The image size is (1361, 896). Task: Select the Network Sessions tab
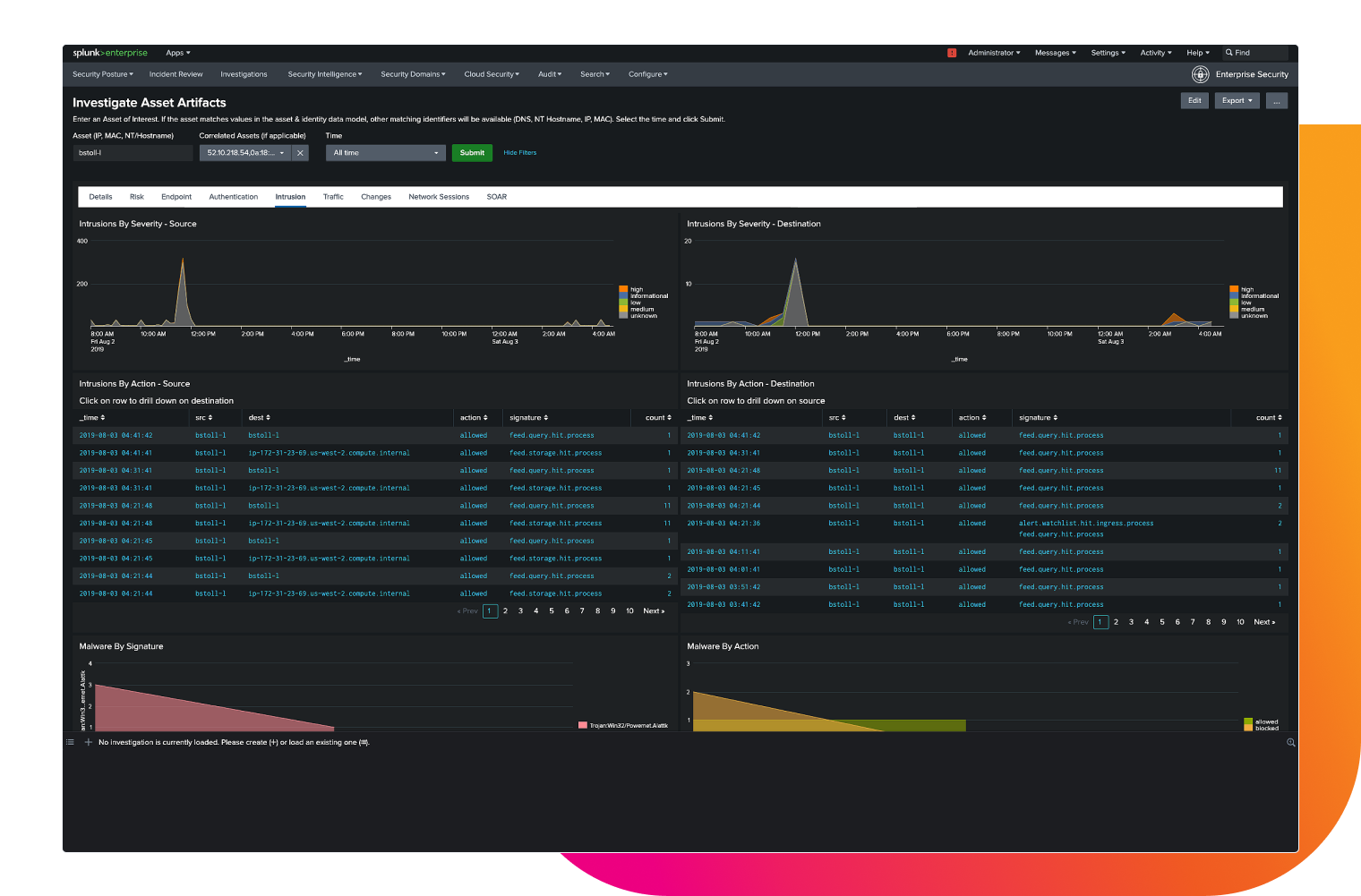click(439, 197)
